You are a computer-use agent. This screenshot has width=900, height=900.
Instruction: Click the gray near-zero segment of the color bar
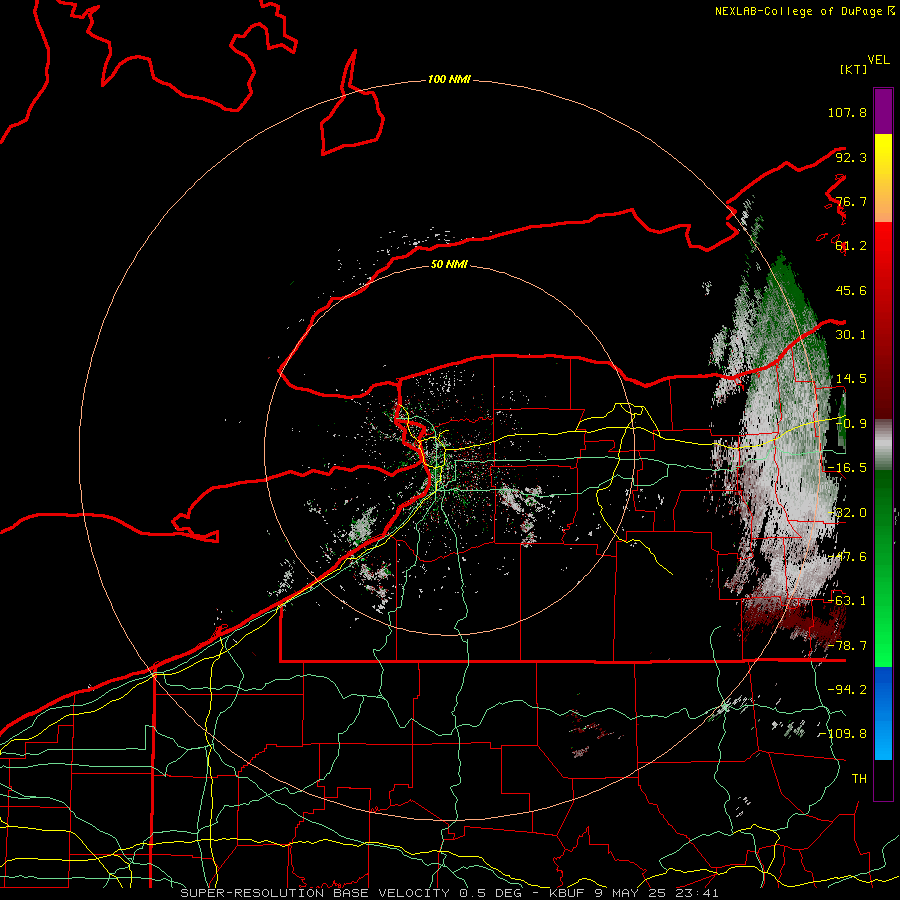(x=883, y=445)
